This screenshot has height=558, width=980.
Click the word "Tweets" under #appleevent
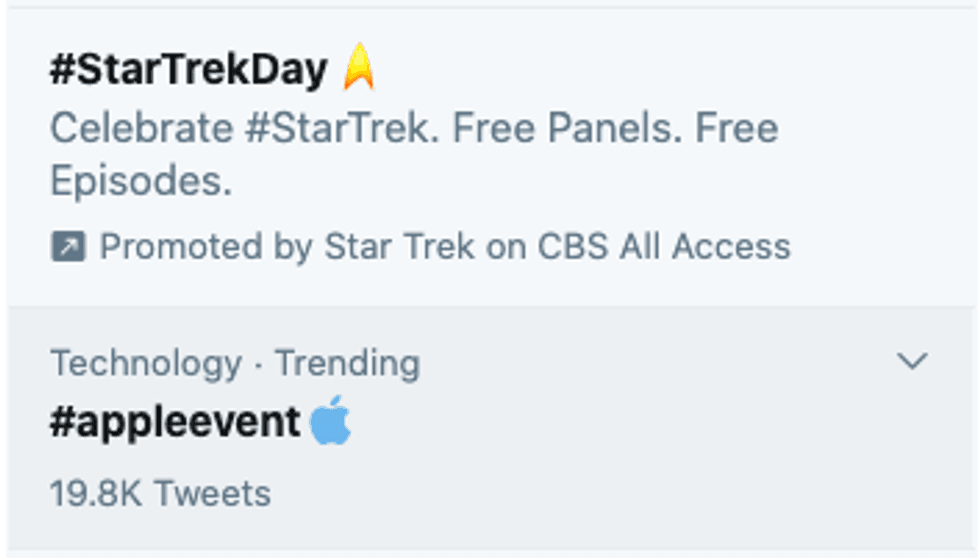click(213, 493)
